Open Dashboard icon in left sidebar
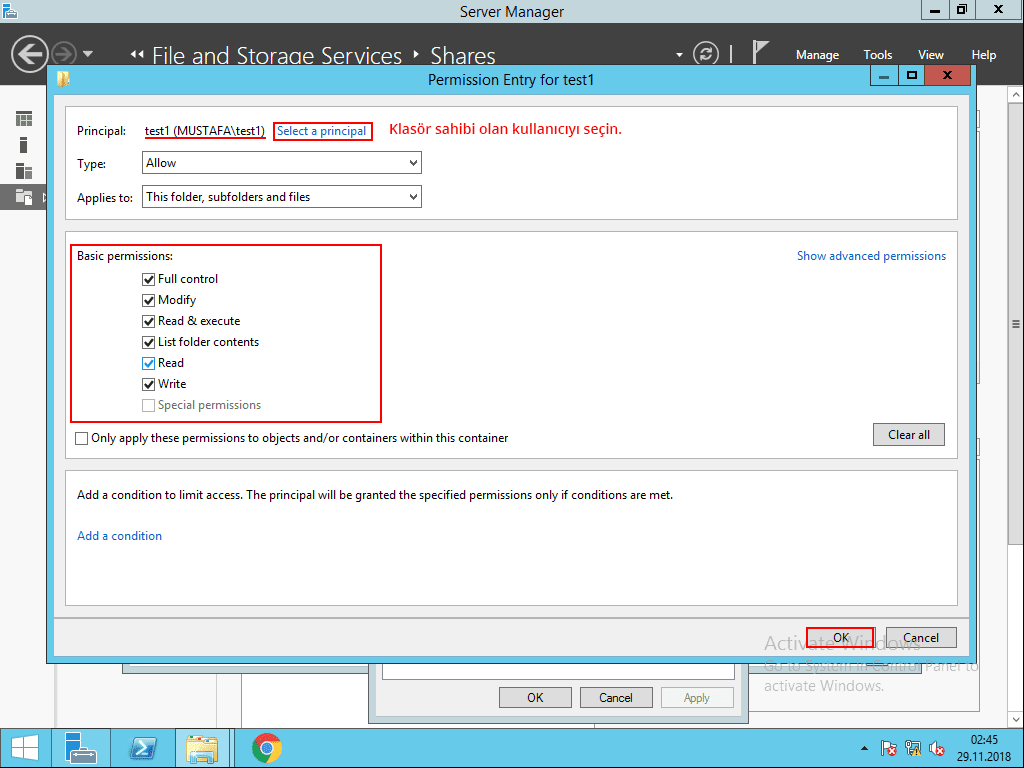The height and width of the screenshot is (768, 1024). click(24, 119)
